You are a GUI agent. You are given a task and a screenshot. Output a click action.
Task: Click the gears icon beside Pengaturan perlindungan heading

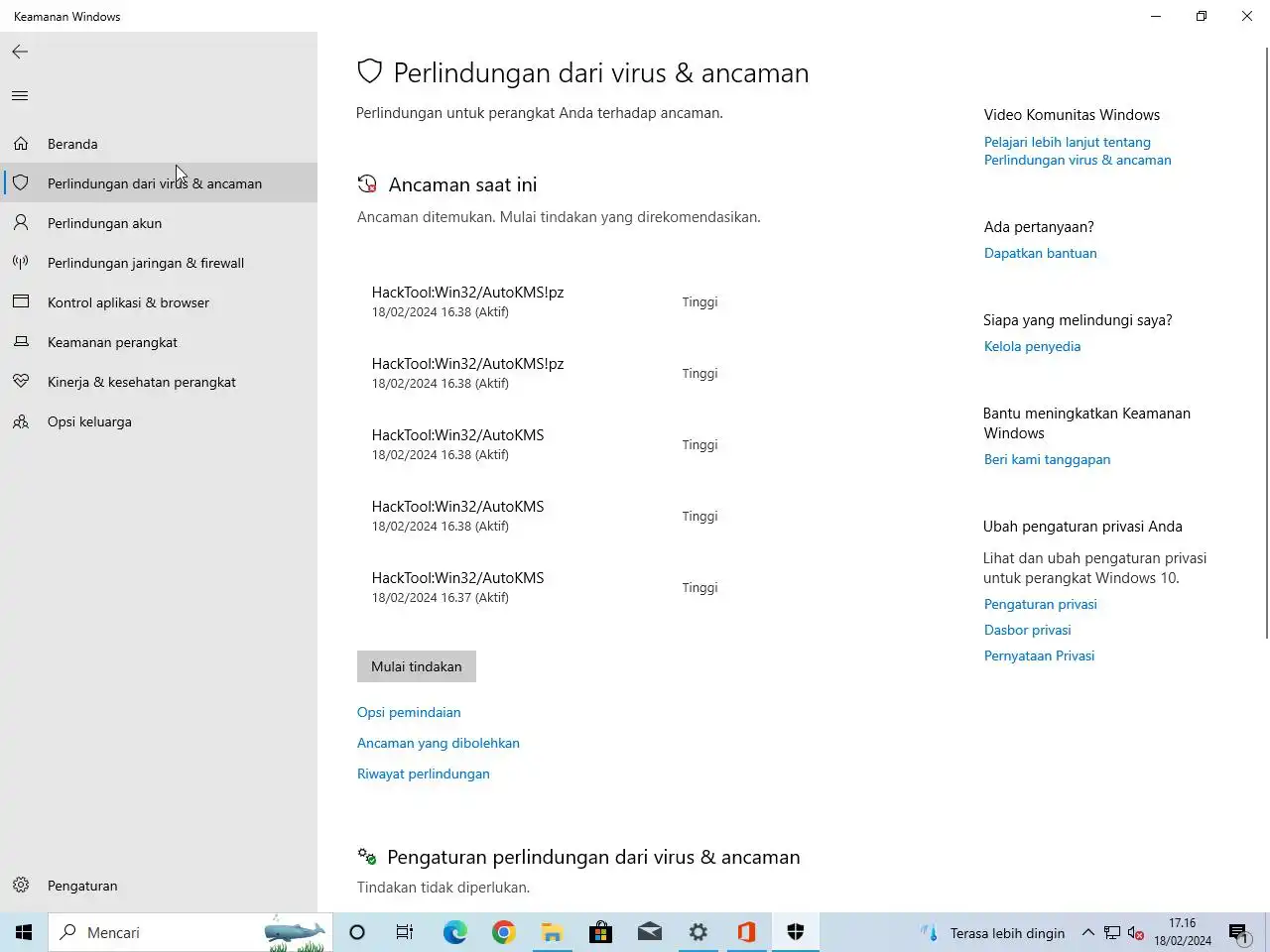(367, 857)
